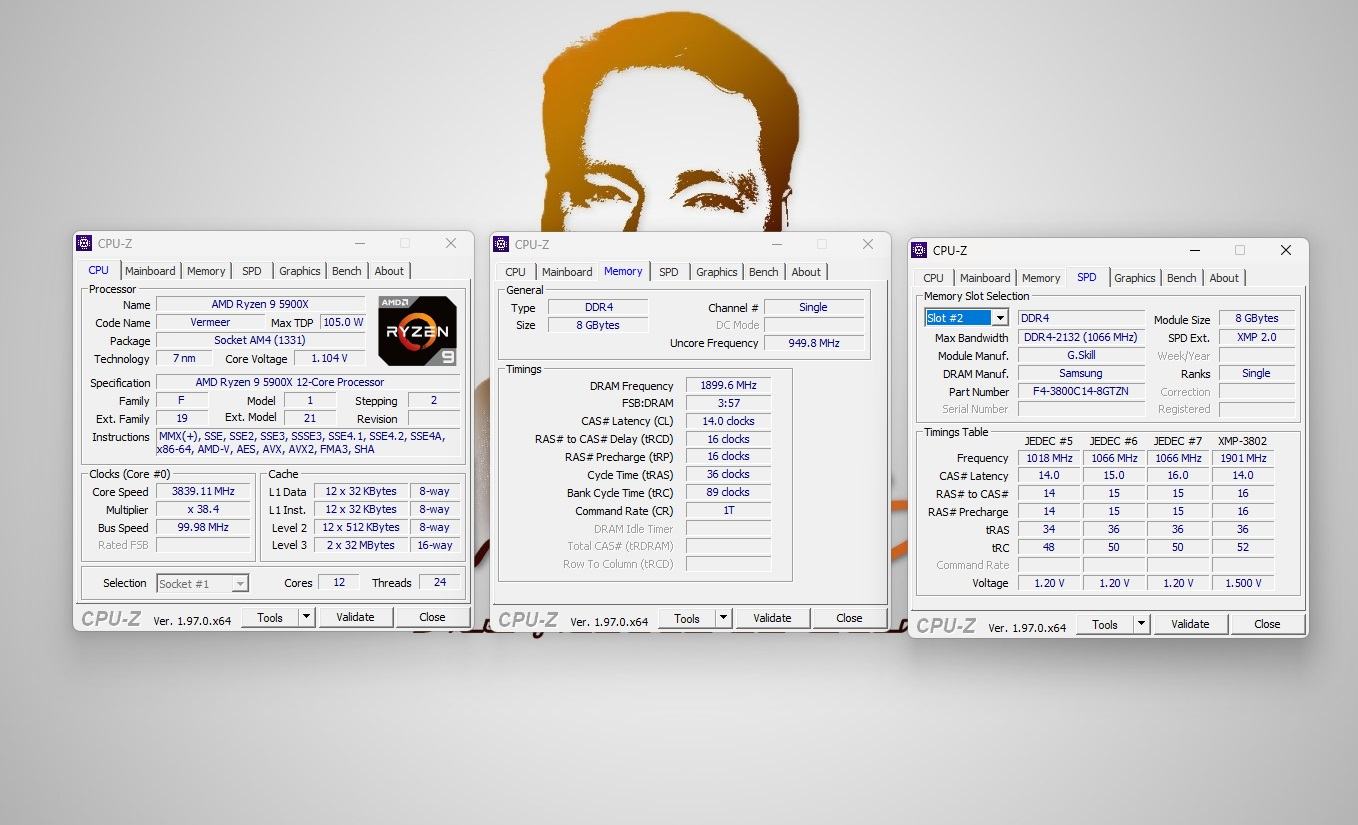Click the Package value Socket AM4 (1331)
The height and width of the screenshot is (825, 1358).
(260, 340)
